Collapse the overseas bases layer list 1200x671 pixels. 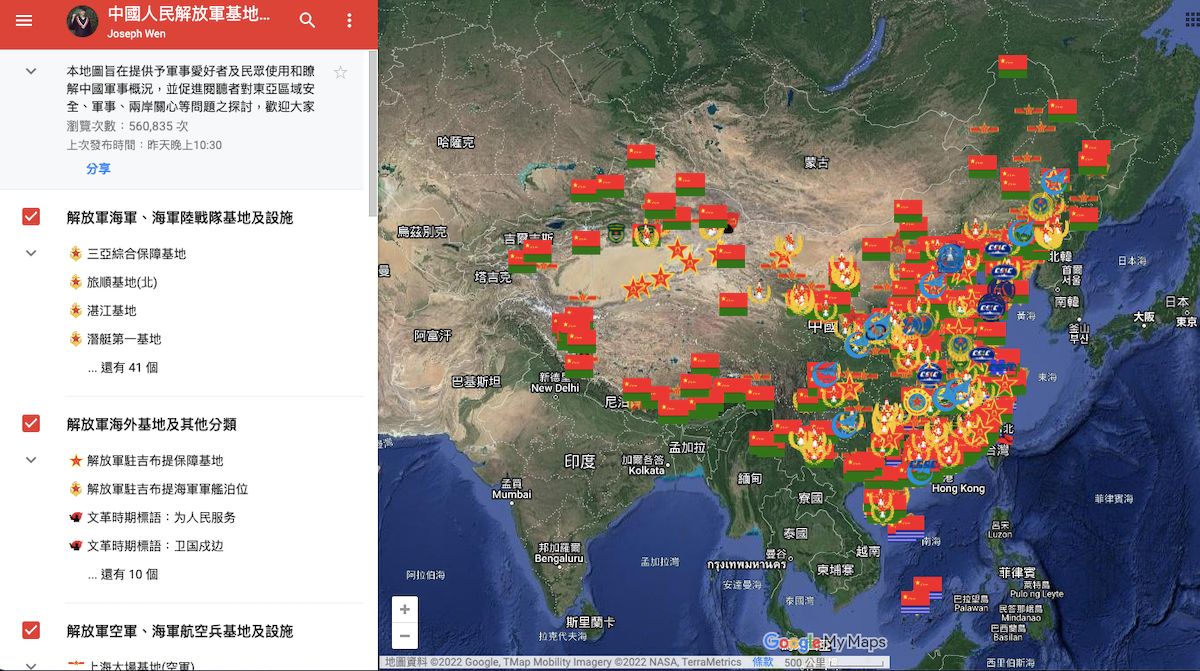point(31,461)
